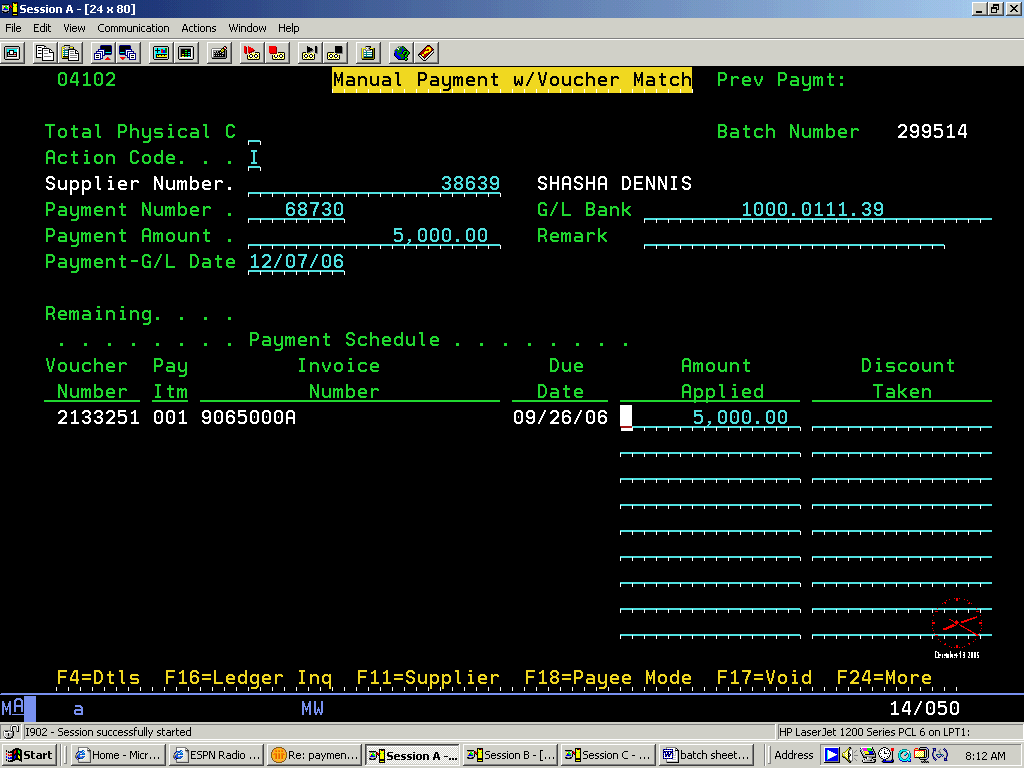The image size is (1024, 768).
Task: Click the Payment-G/L Date field
Action: coord(296,262)
